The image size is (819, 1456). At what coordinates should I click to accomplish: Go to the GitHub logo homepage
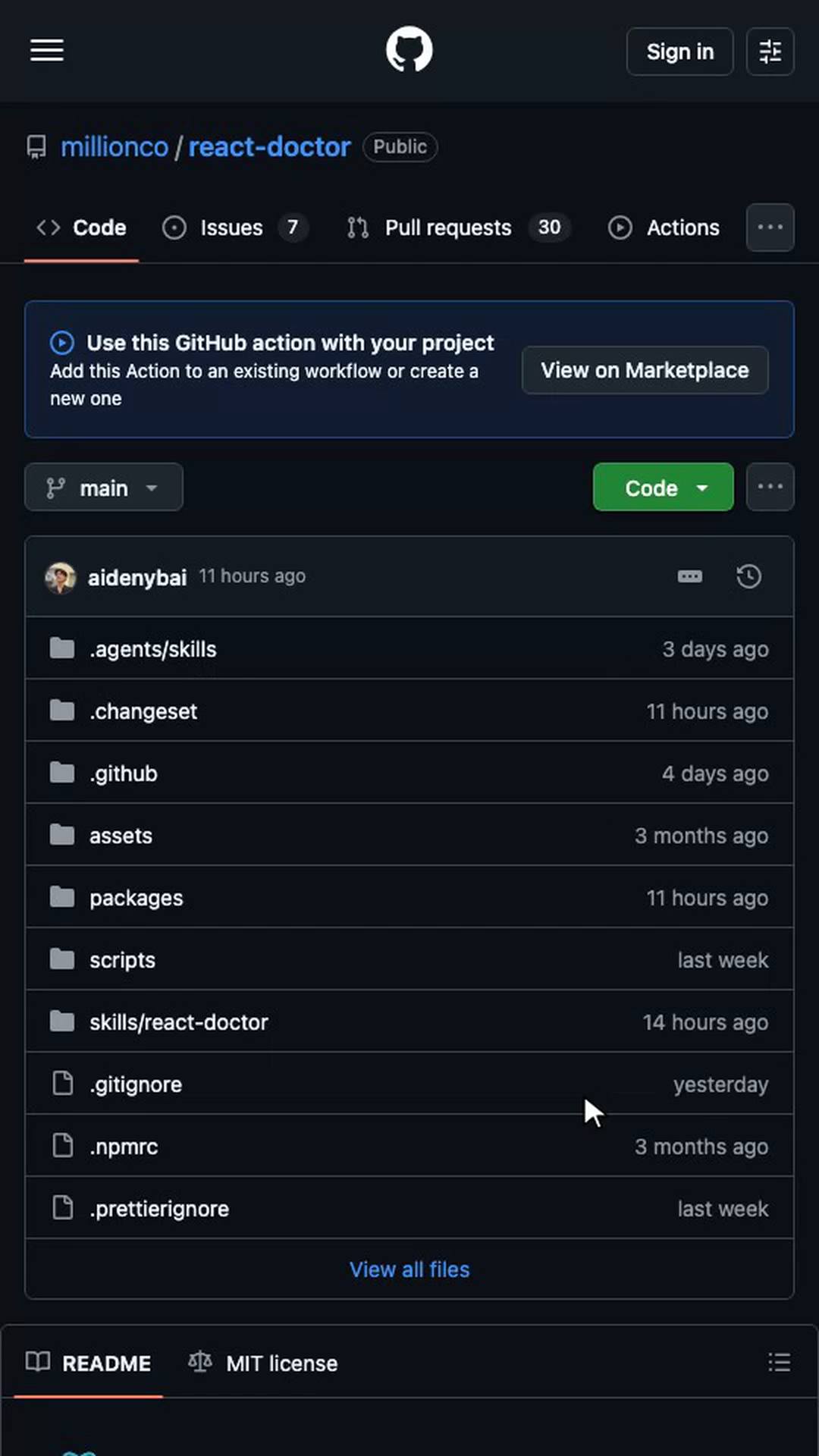409,50
